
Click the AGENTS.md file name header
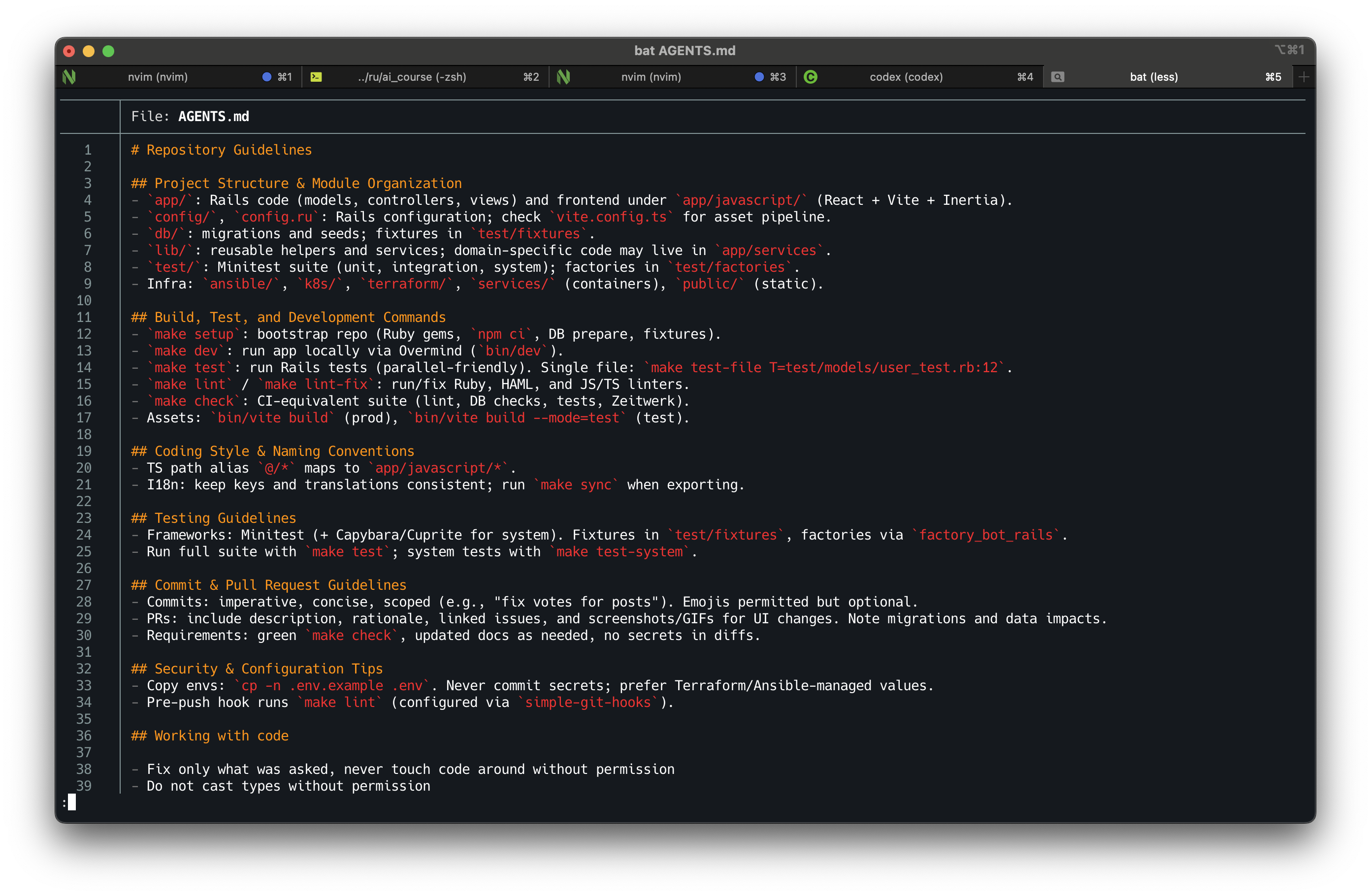(213, 116)
